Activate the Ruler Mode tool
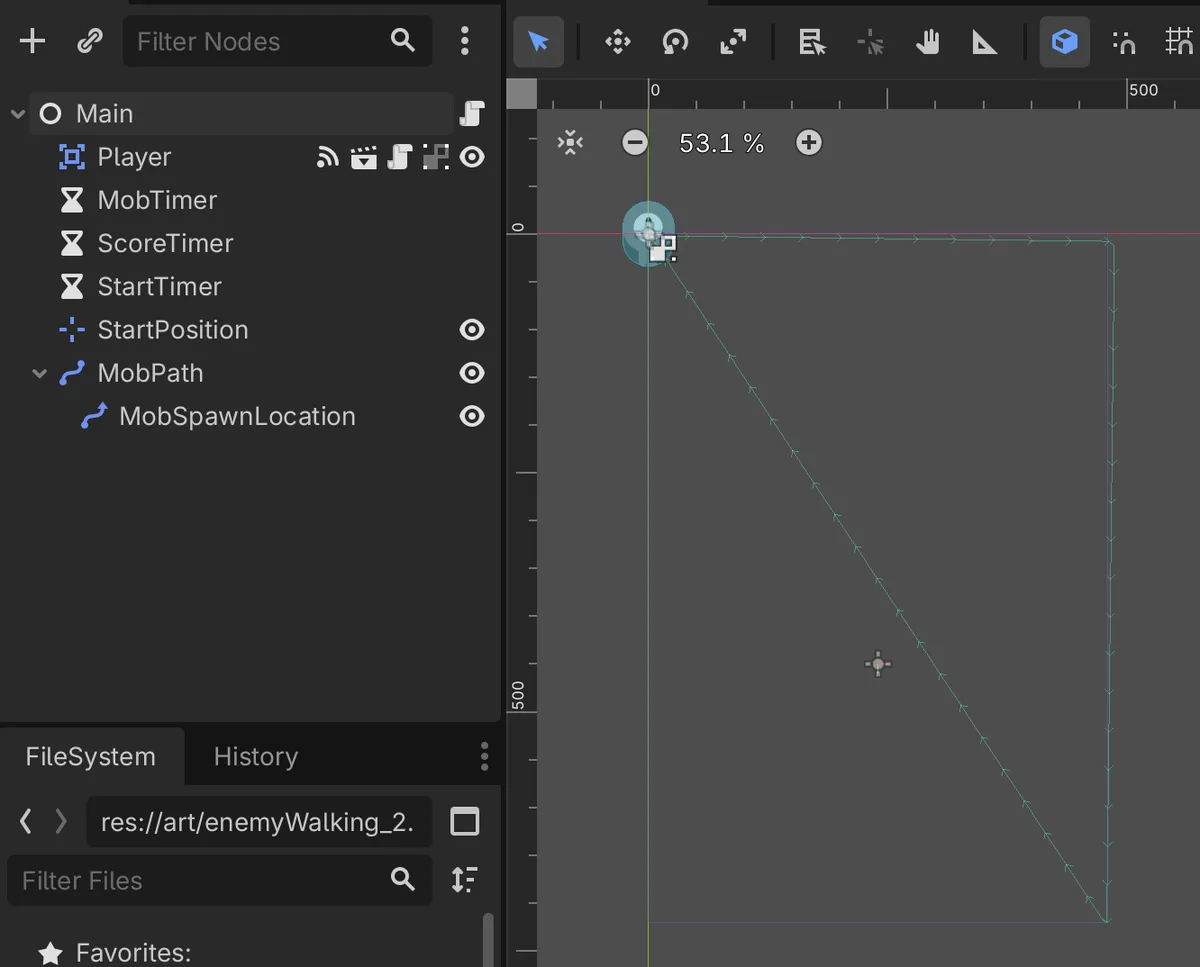The height and width of the screenshot is (967, 1200). pos(985,42)
